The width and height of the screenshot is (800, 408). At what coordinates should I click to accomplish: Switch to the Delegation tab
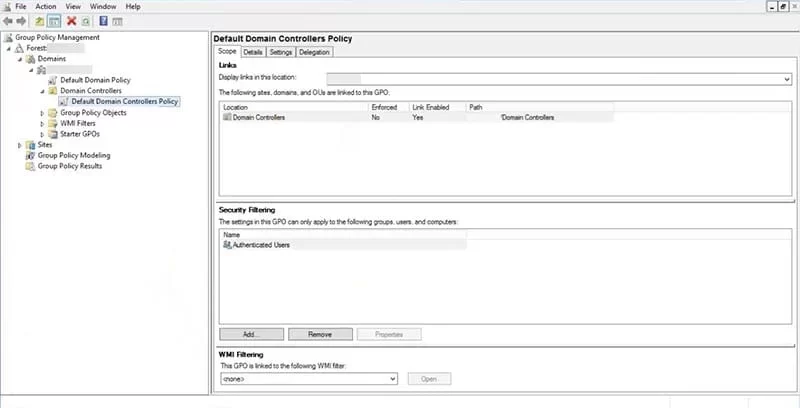tap(314, 52)
